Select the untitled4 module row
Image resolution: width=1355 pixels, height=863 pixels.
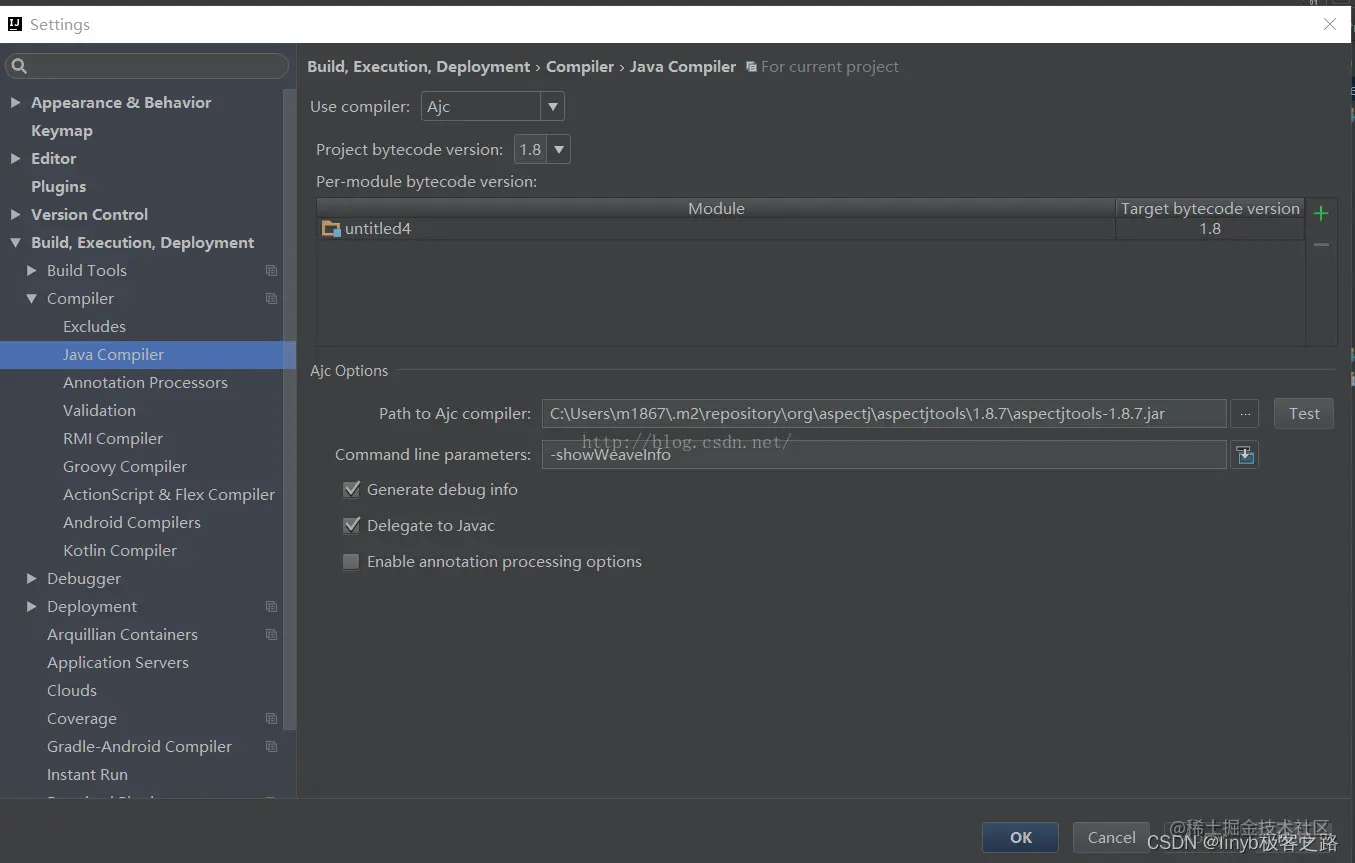pos(811,229)
